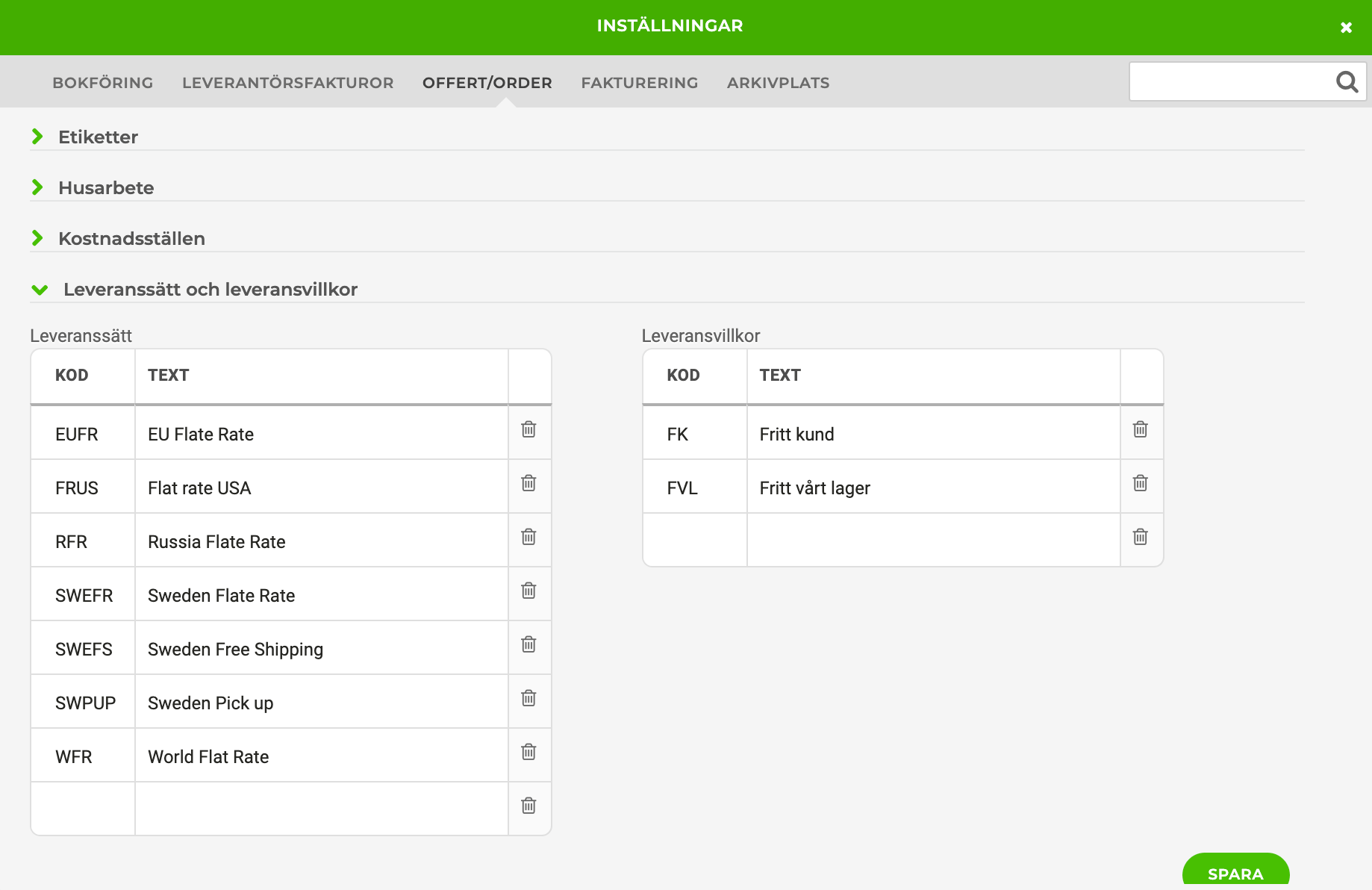The image size is (1372, 890).
Task: Expand the Etiketter section
Action: (x=98, y=137)
